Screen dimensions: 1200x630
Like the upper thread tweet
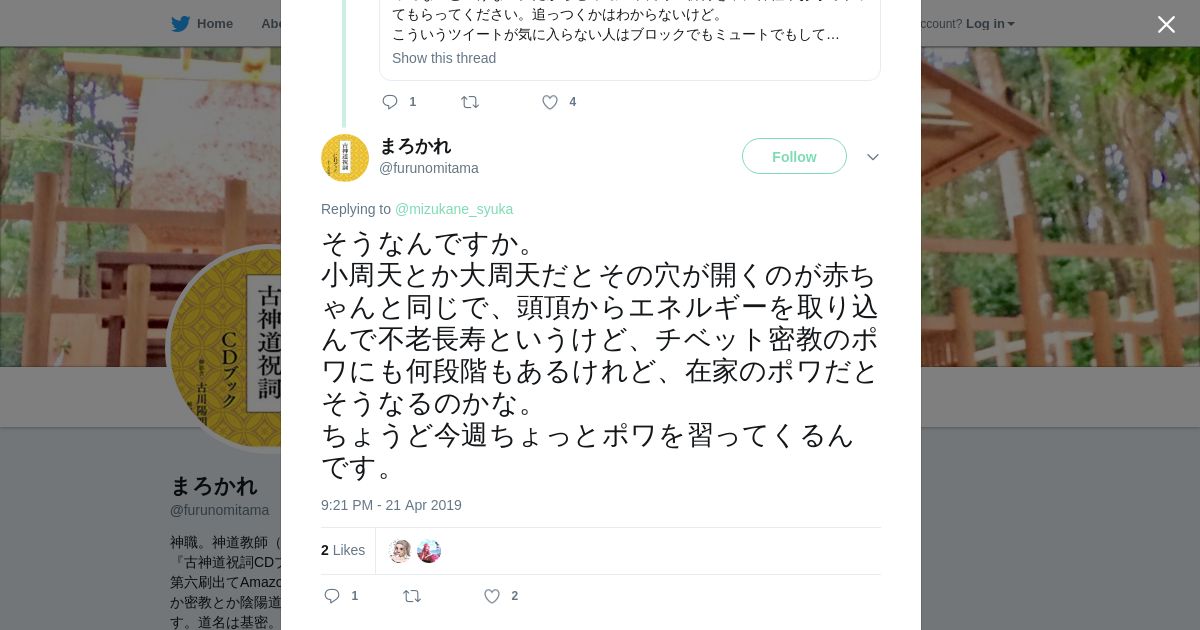click(550, 102)
